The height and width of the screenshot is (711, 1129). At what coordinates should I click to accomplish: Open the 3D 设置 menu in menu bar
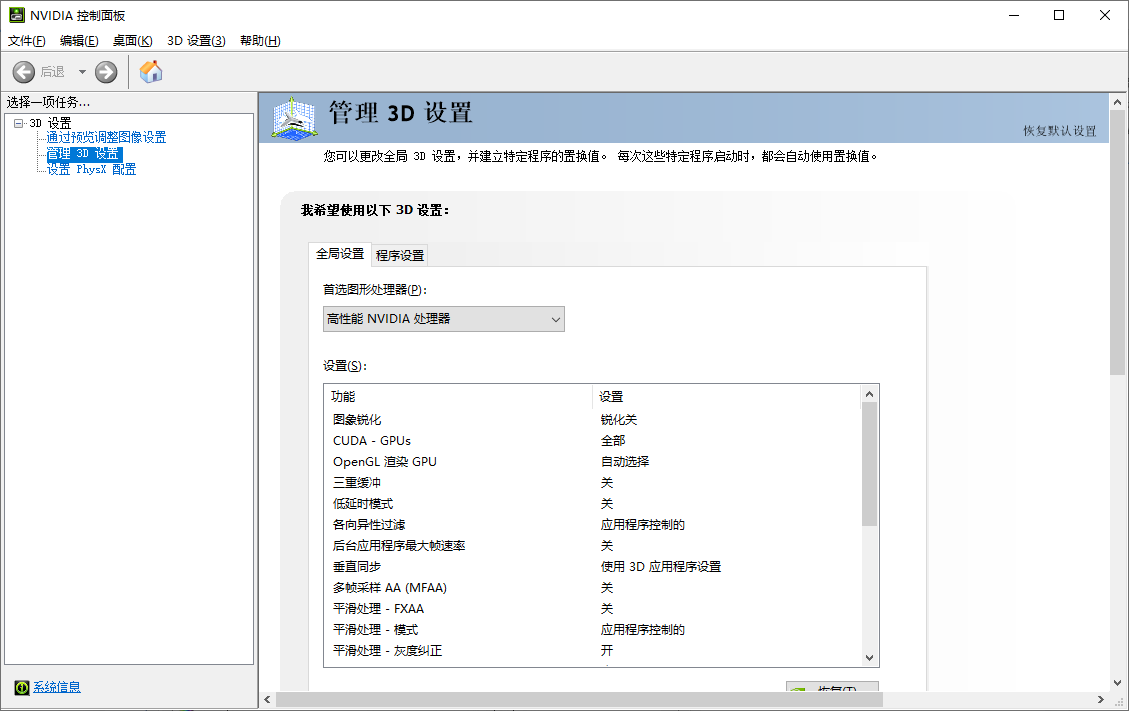(196, 40)
